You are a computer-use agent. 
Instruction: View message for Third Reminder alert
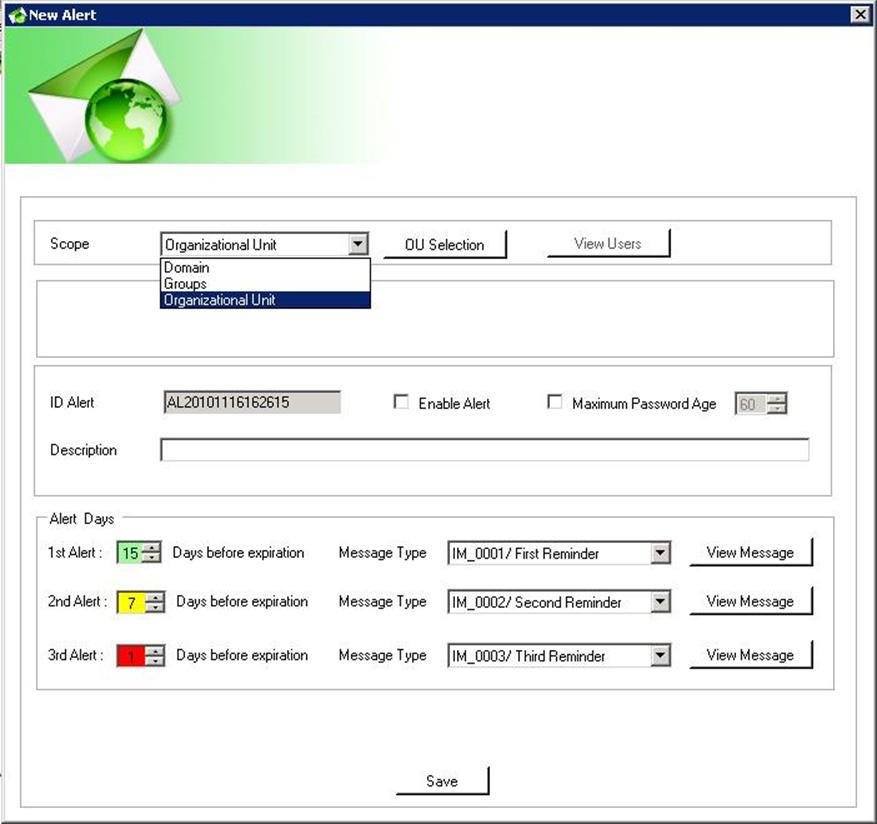coord(750,655)
